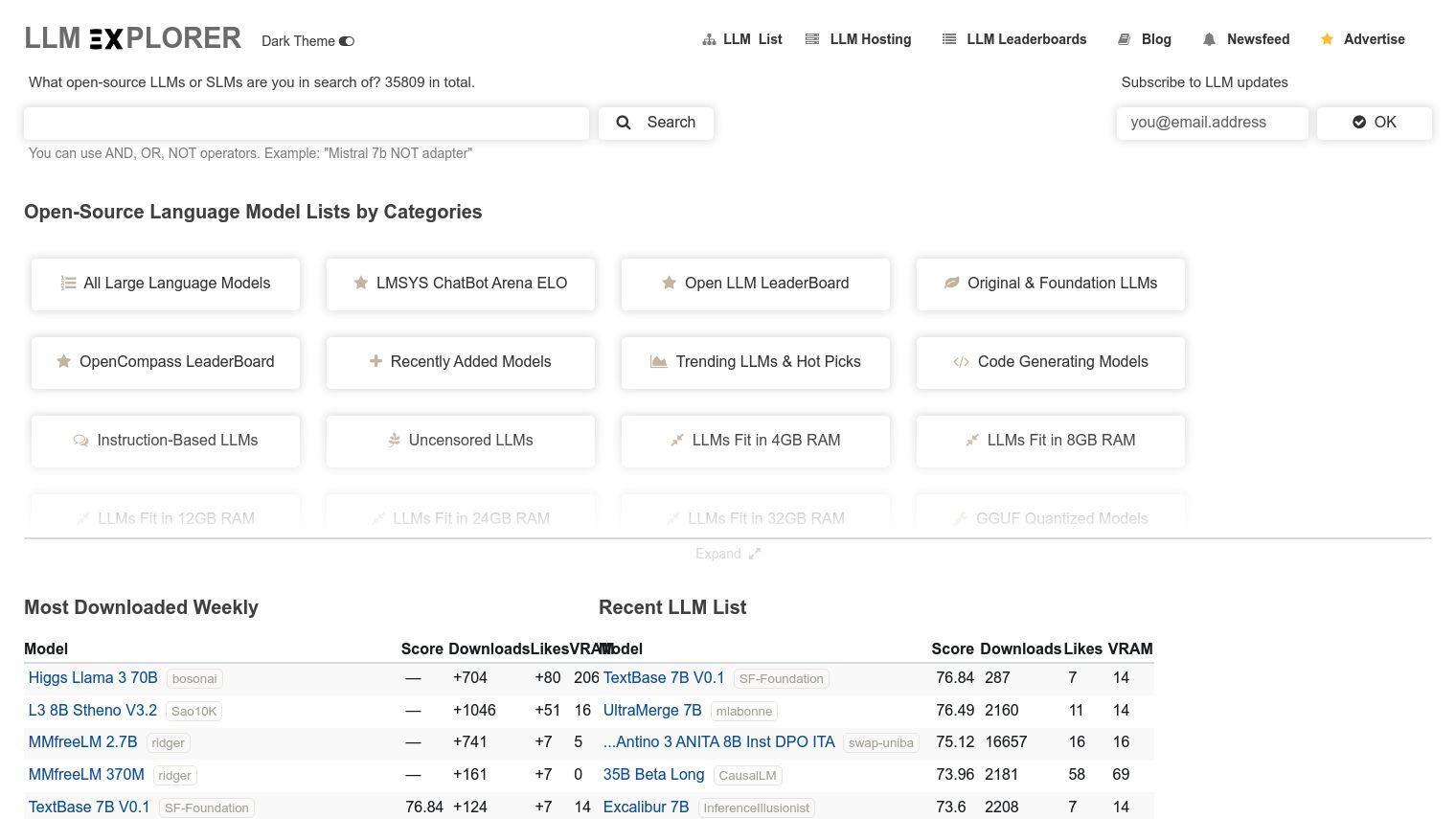1456x819 pixels.
Task: Click list icon on All Large Language Models
Action: [x=69, y=284]
